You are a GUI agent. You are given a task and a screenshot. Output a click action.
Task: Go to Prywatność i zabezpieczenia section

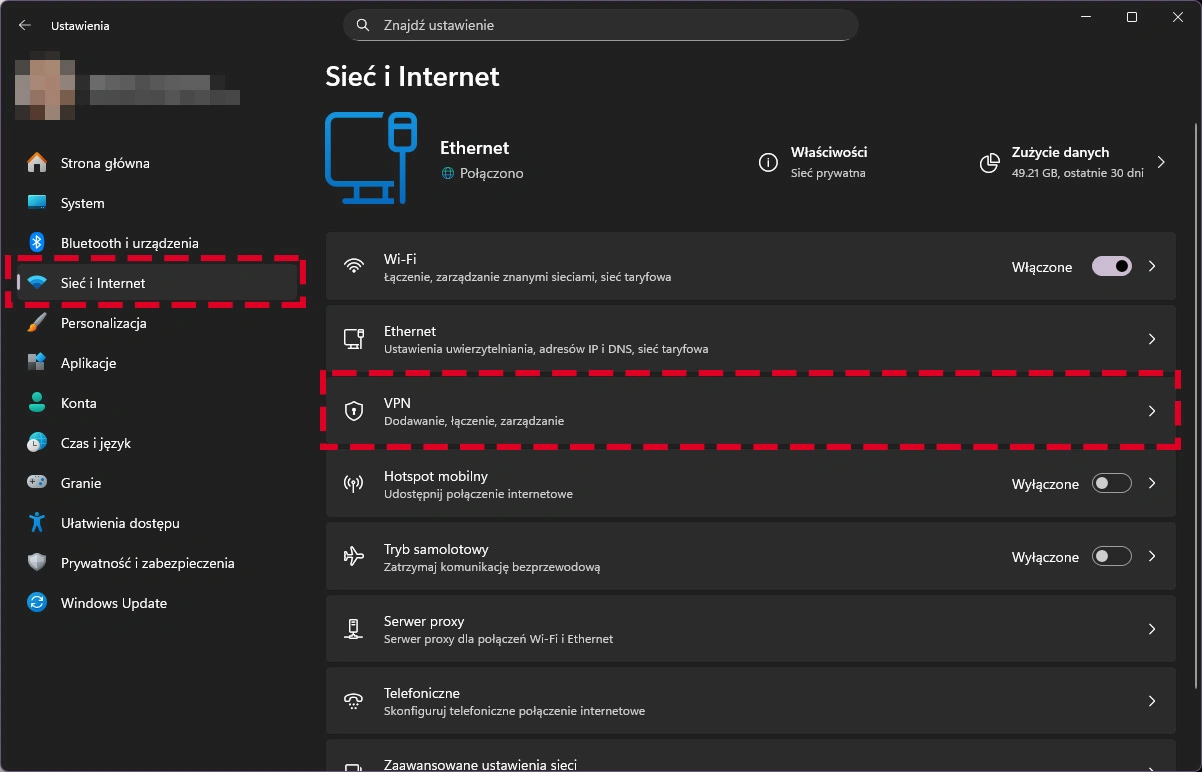[147, 563]
